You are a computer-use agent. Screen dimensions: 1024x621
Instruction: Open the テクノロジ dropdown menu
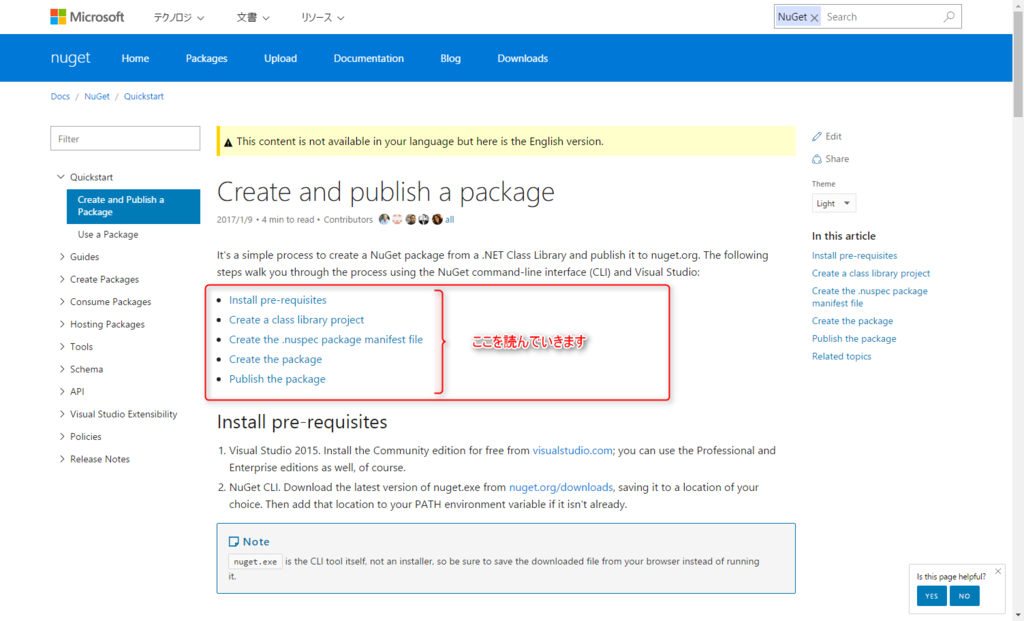tap(179, 18)
